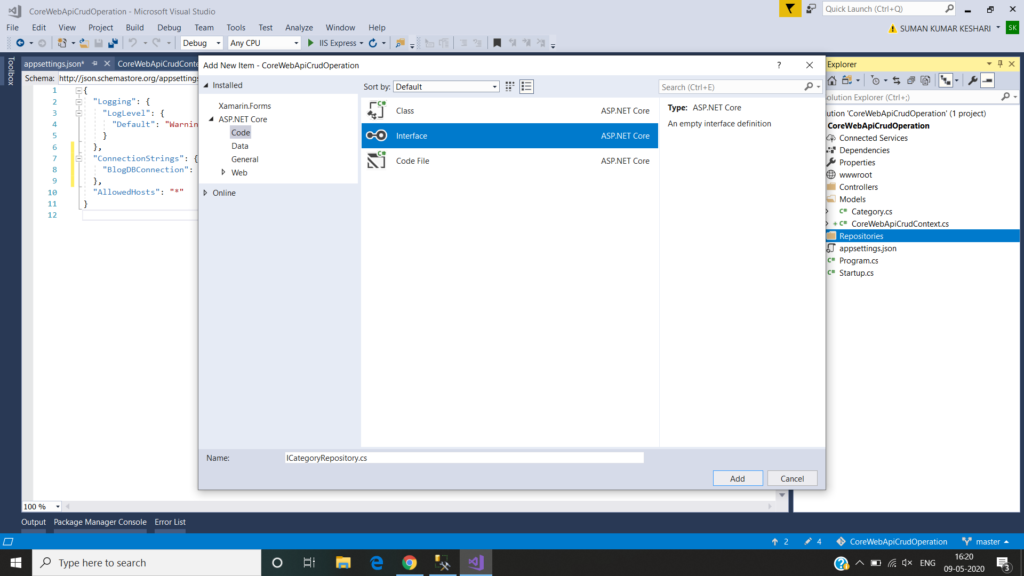Click the bookmark toolbar icon
Screen dimensions: 1024x576
tap(497, 43)
